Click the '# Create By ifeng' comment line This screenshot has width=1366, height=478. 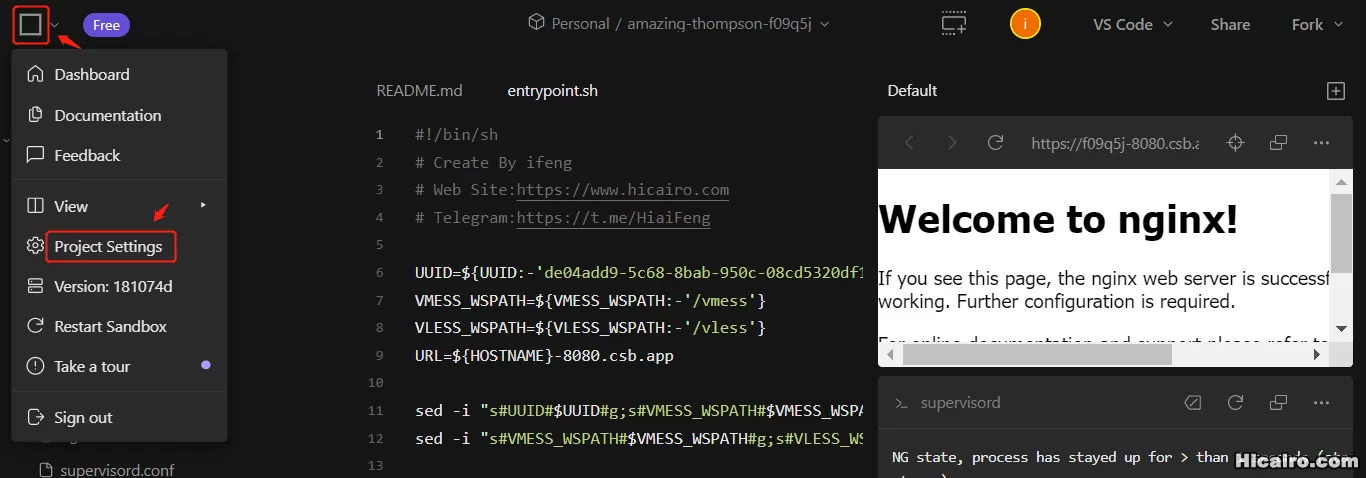493,162
